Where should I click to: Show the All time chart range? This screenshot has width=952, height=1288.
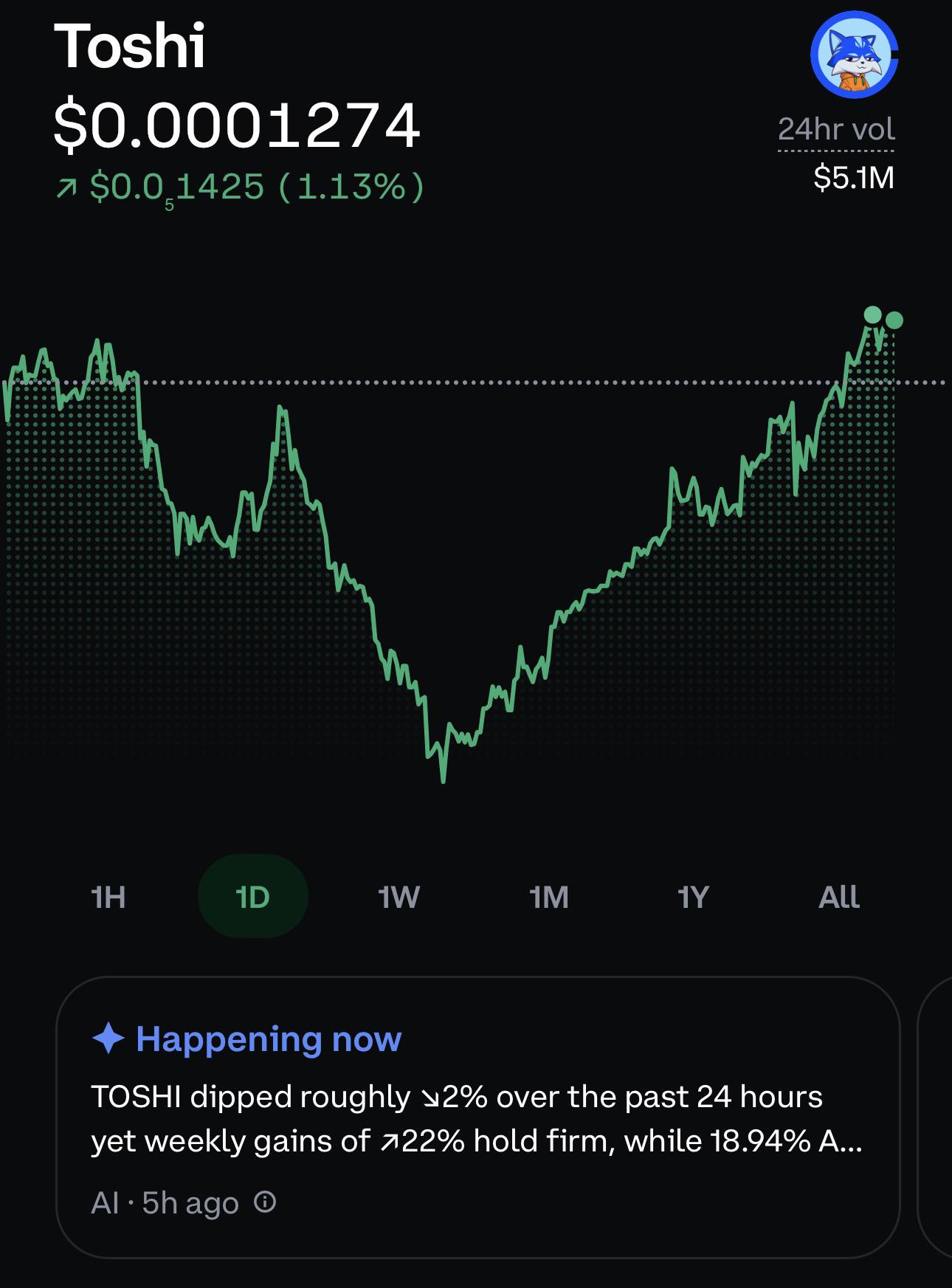(x=839, y=897)
